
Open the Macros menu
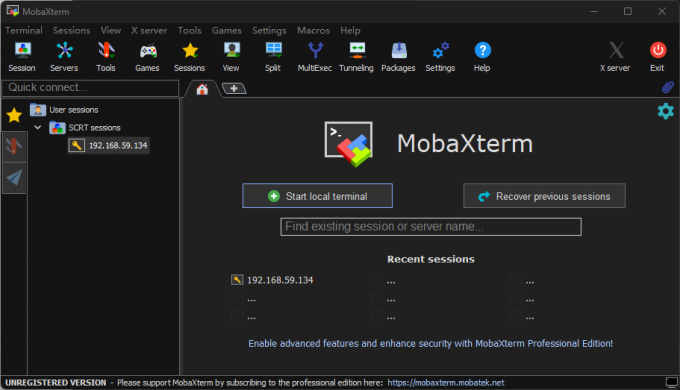313,30
